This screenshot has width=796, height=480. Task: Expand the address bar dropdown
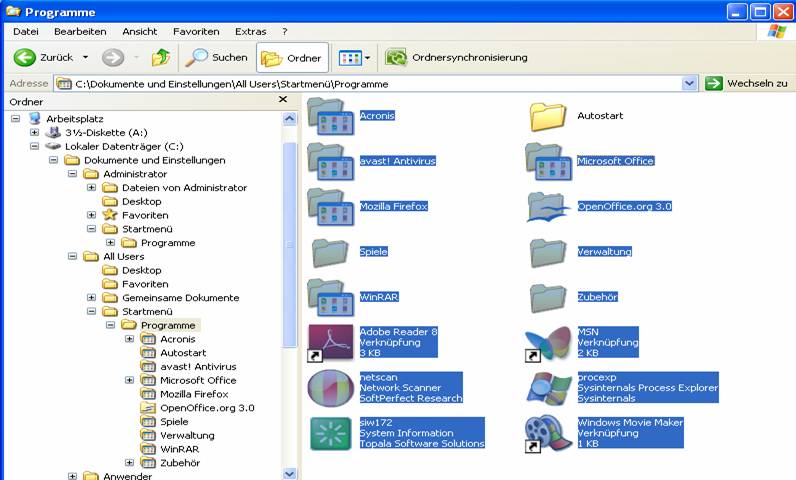[689, 83]
